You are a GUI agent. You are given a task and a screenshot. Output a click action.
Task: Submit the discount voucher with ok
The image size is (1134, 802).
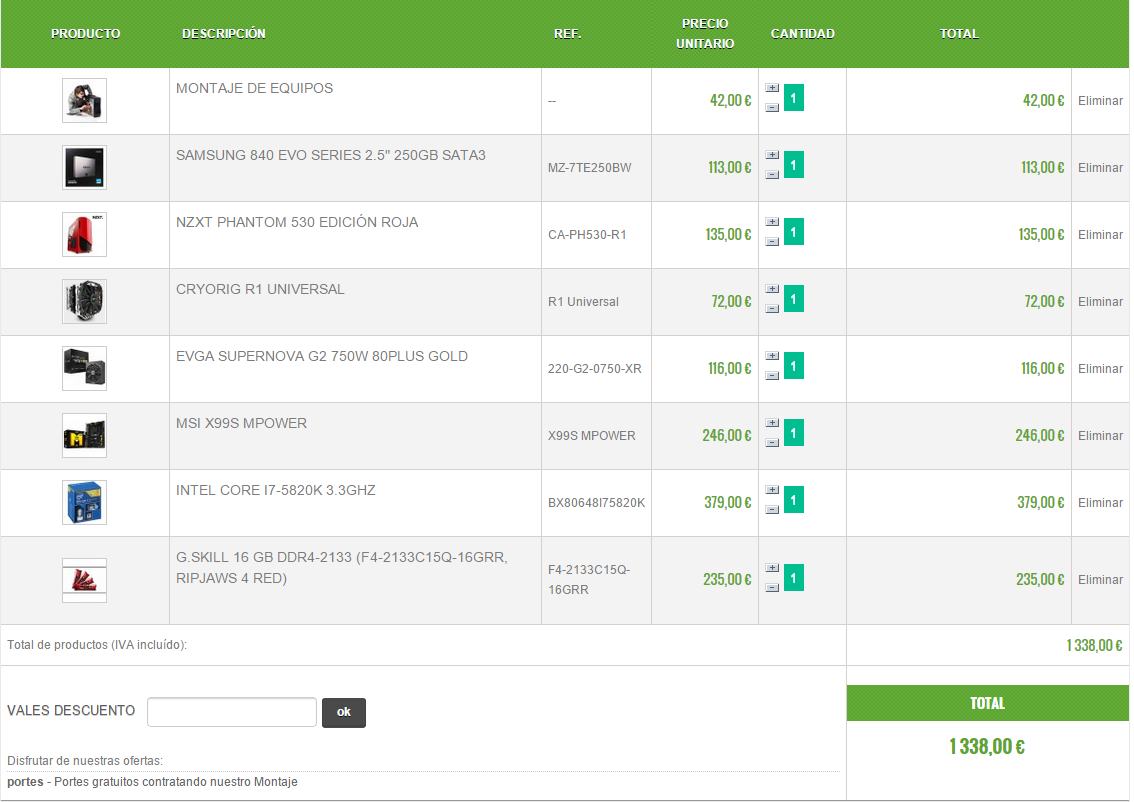click(x=344, y=712)
